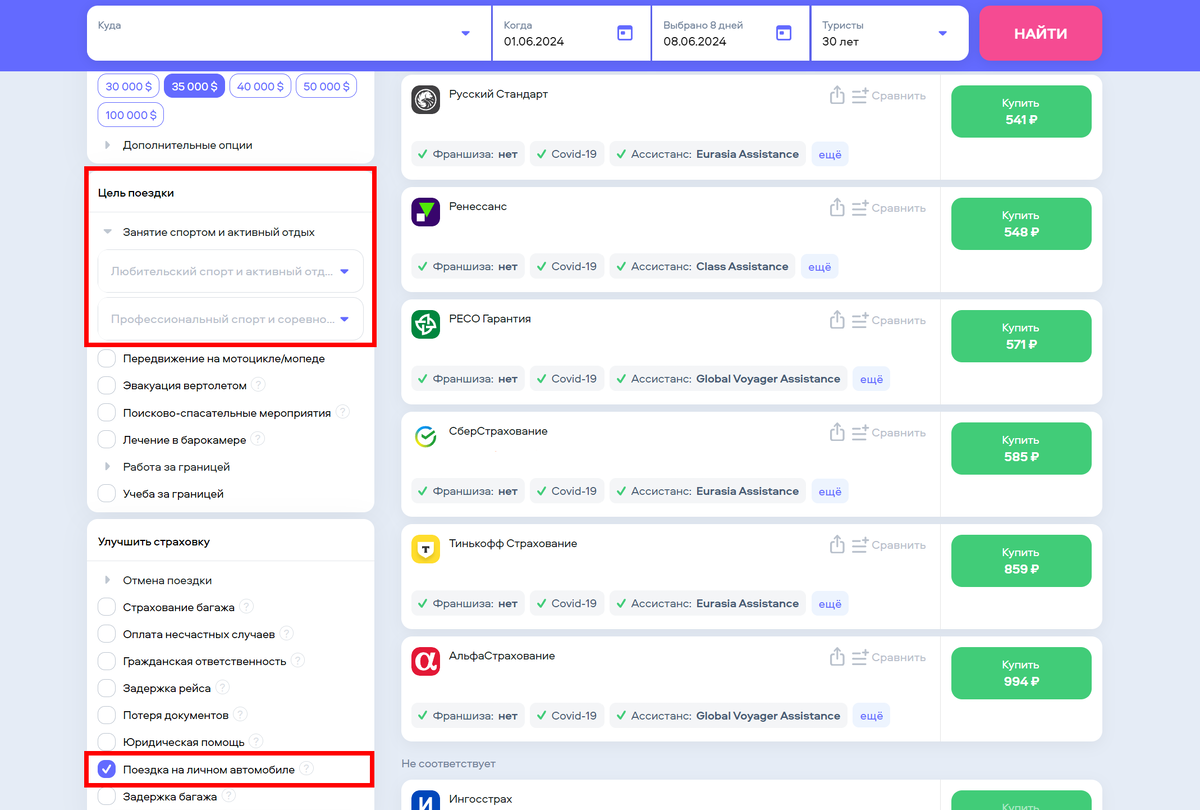Select 50 000 $ coverage amount

pyautogui.click(x=326, y=86)
